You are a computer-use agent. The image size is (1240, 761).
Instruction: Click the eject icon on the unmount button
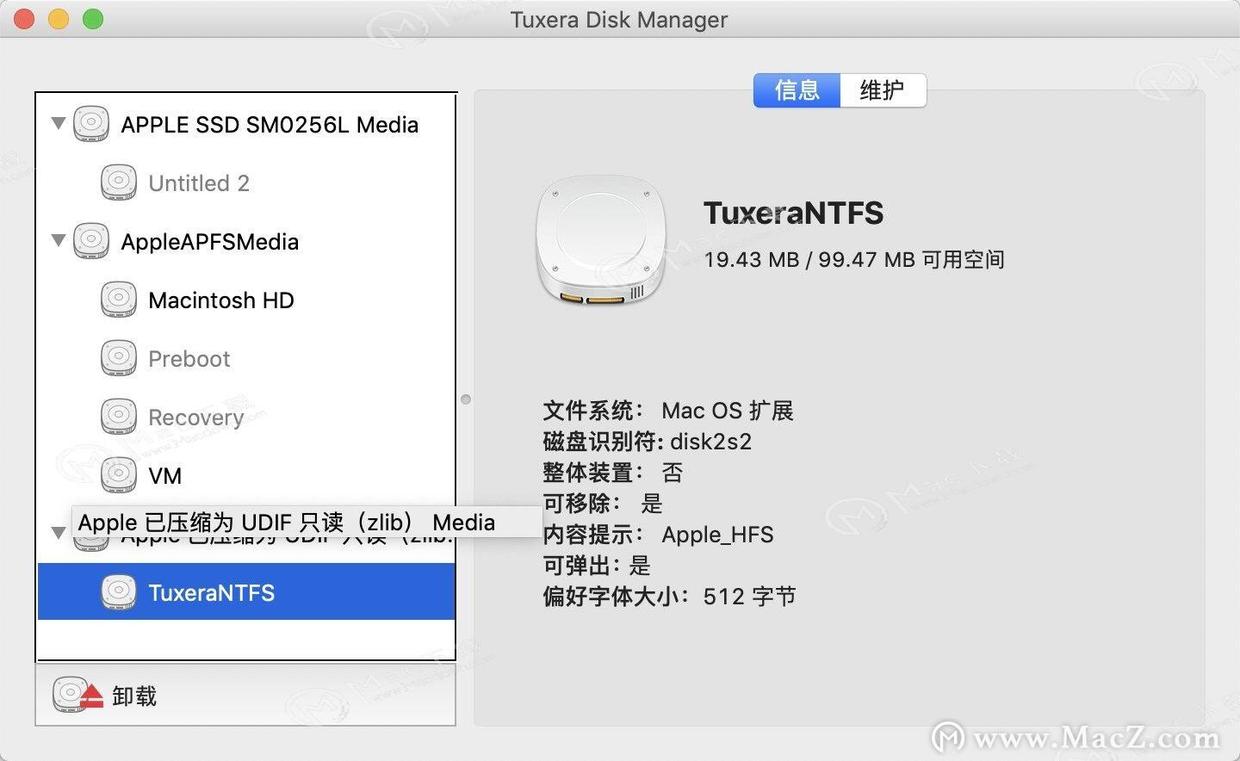click(x=91, y=697)
